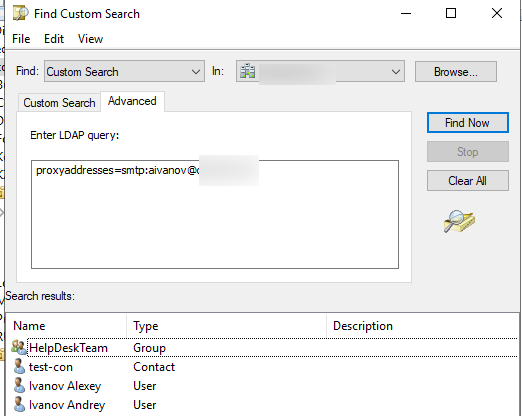The height and width of the screenshot is (416, 522).
Task: Click the User type cell for Ivanov Andrey
Action: point(145,405)
